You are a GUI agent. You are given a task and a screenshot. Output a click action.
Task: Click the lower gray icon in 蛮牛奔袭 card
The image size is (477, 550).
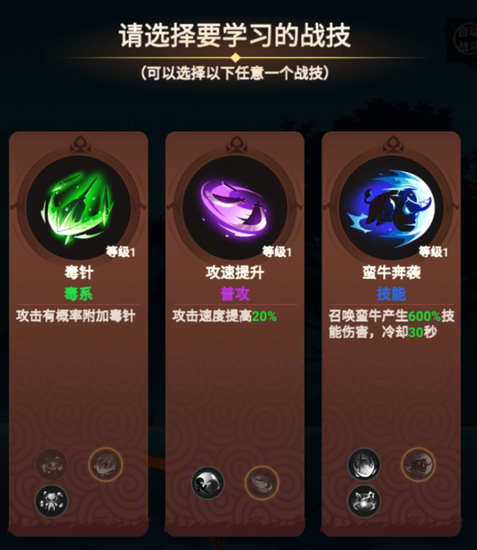364,501
